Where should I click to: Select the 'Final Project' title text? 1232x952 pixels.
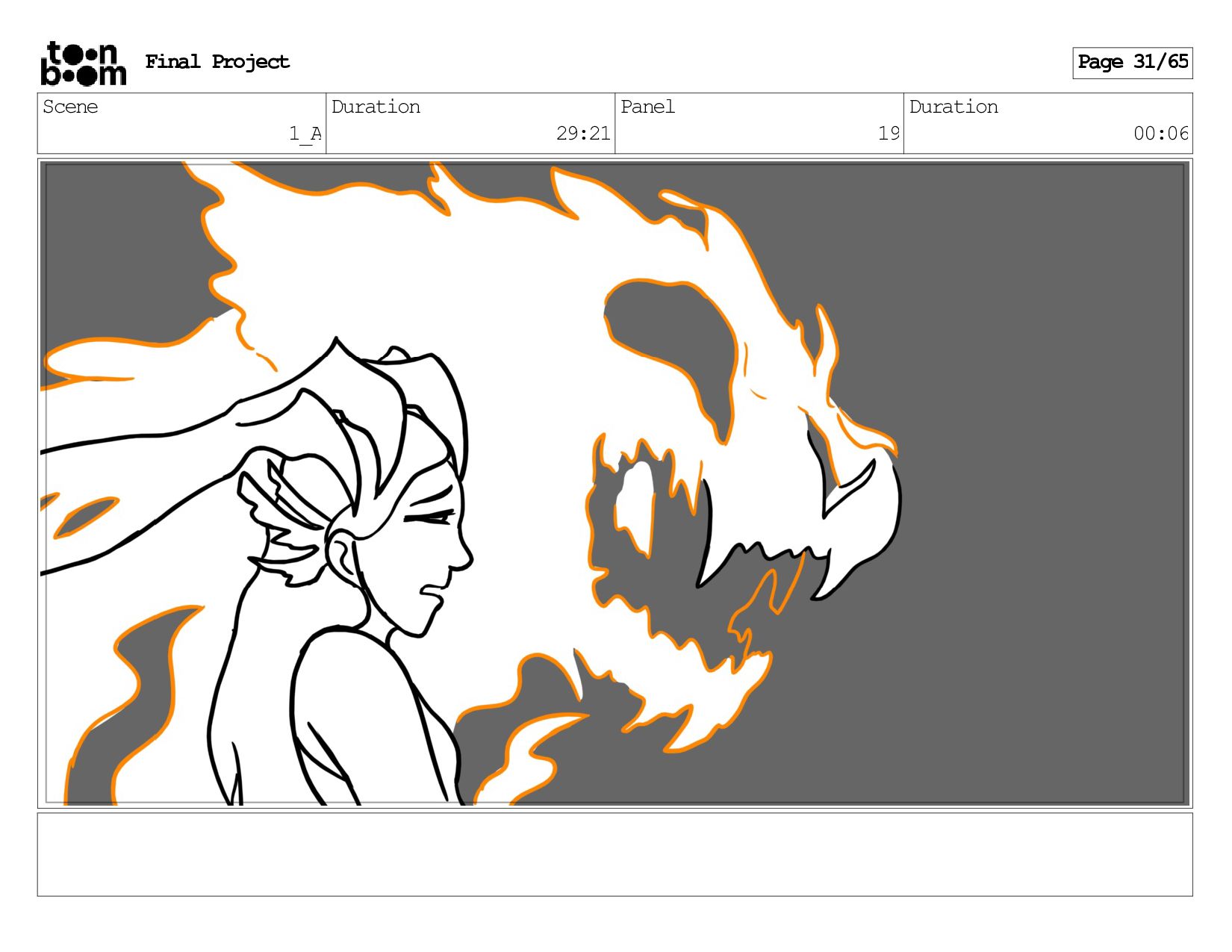[217, 62]
